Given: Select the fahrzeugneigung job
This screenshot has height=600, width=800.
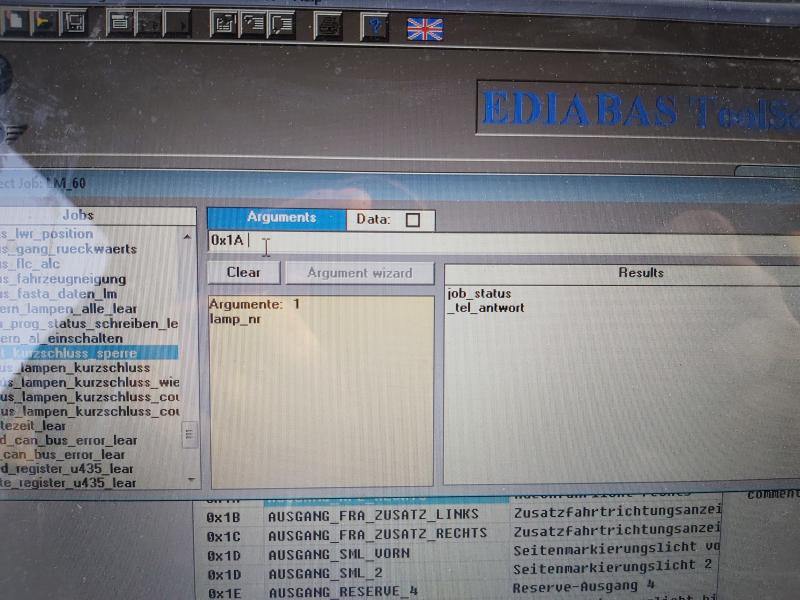Looking at the screenshot, I should pyautogui.click(x=63, y=279).
